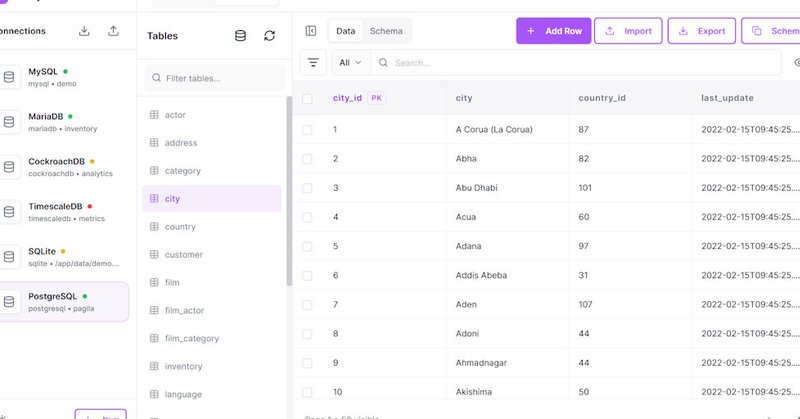Click the address table grid icon

click(x=154, y=143)
